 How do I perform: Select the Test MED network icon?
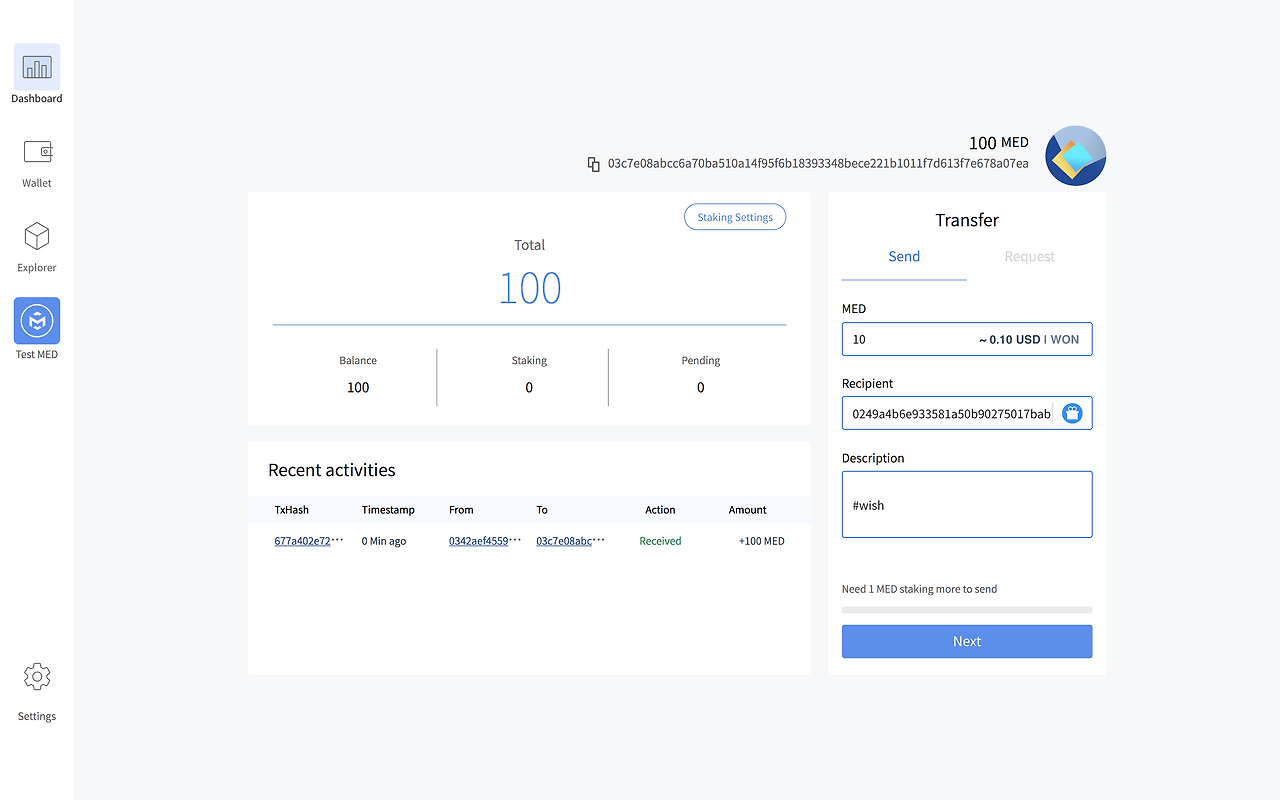point(37,321)
